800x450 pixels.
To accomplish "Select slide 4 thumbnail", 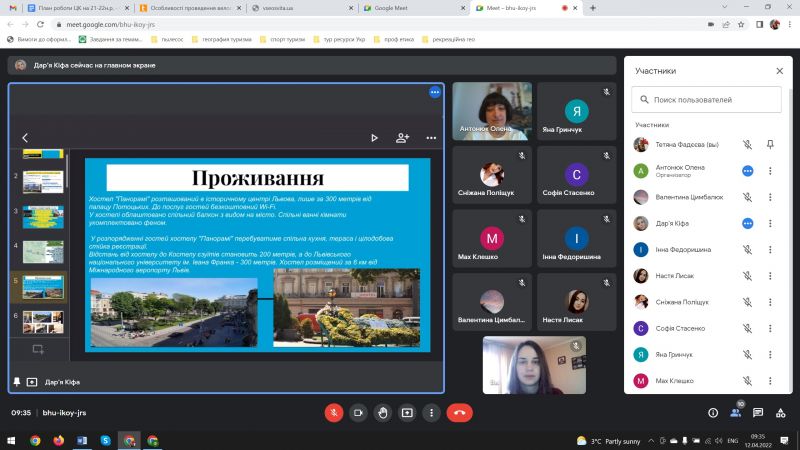I will [43, 252].
